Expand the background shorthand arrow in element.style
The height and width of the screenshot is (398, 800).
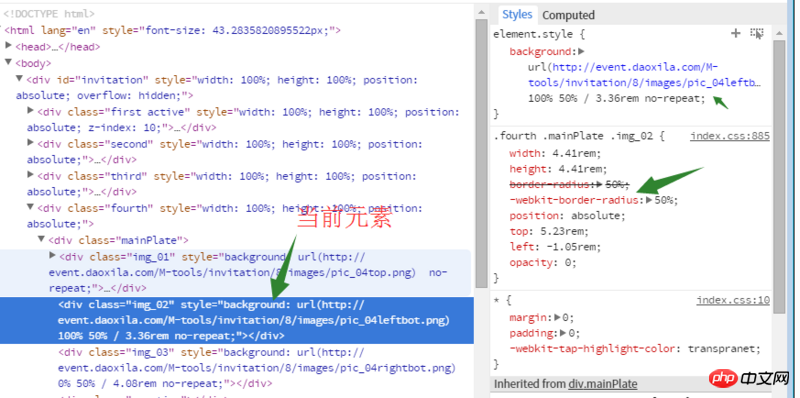coord(581,51)
